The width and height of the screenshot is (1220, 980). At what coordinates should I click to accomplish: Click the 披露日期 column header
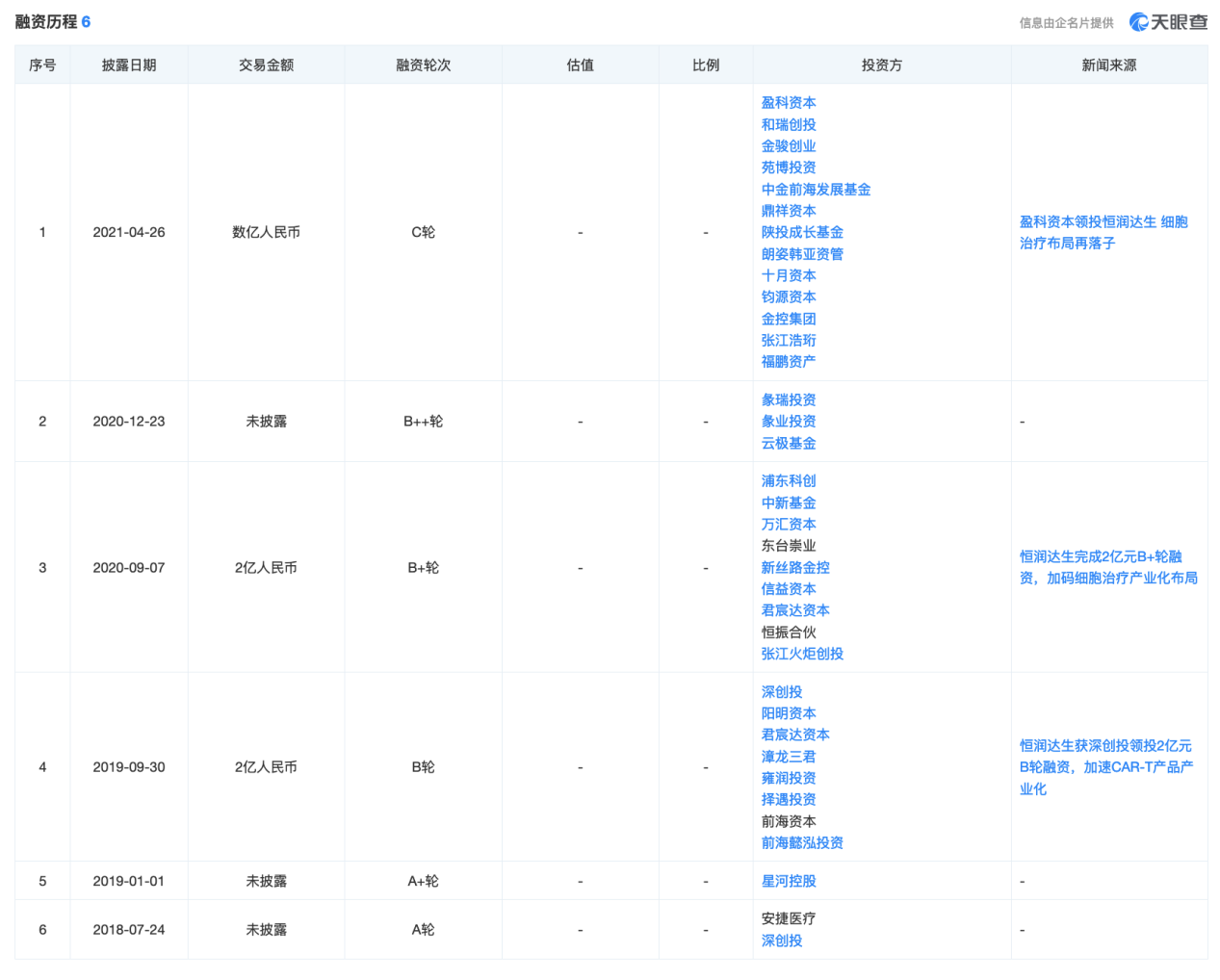(x=129, y=65)
